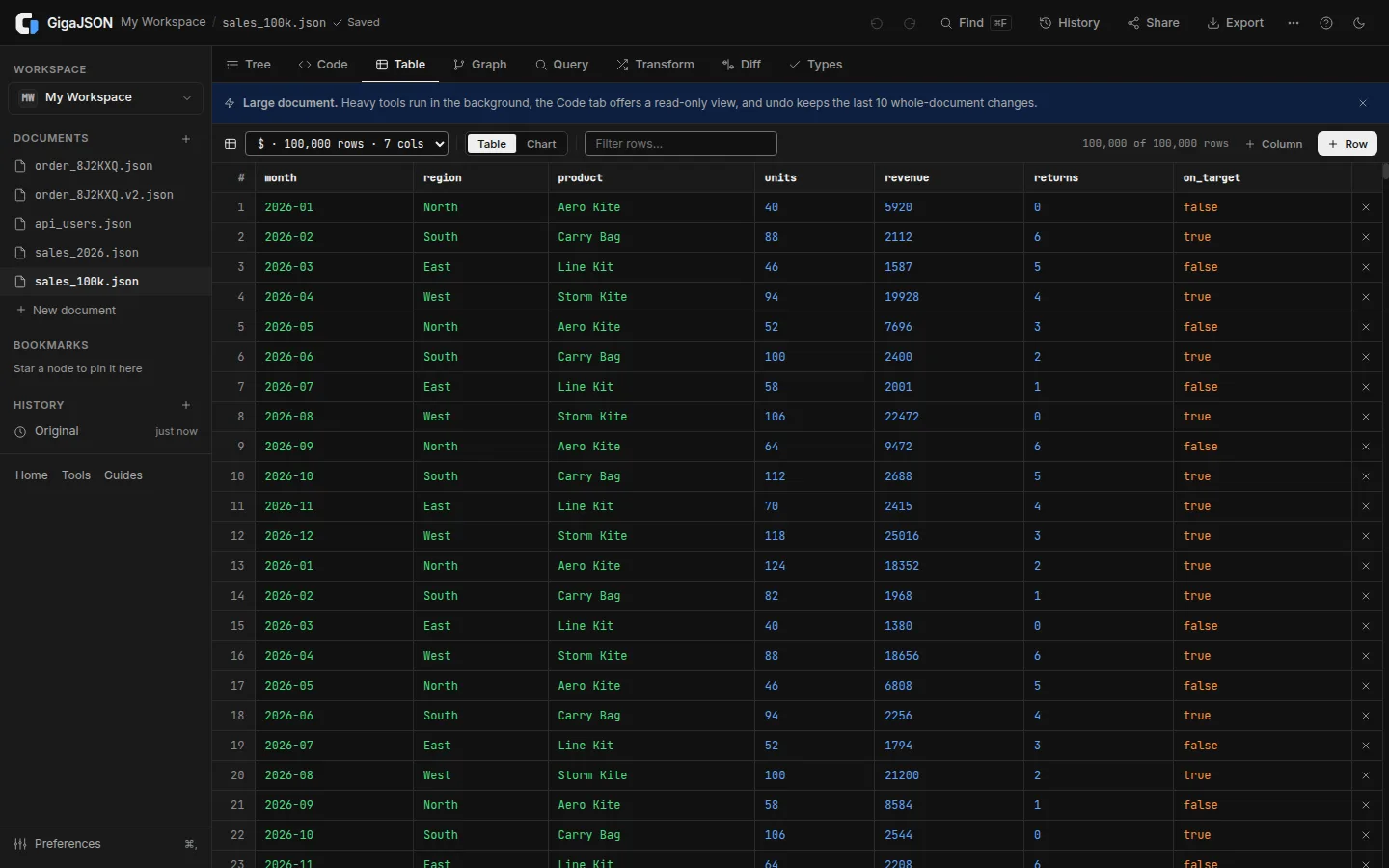Open the Diff tab
Image resolution: width=1389 pixels, height=868 pixels.
coord(742,65)
